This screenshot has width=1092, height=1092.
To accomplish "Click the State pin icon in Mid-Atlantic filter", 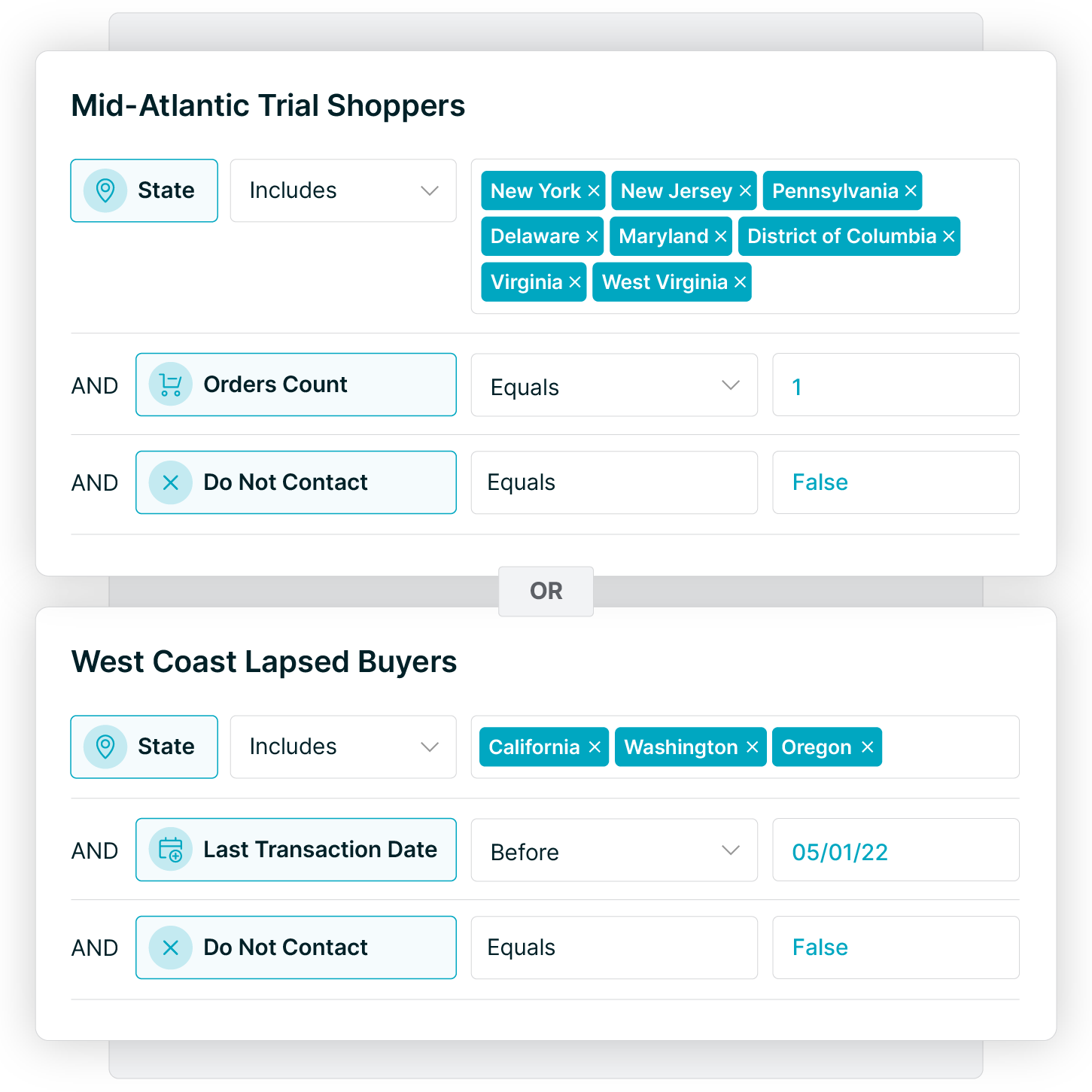I will 105,190.
